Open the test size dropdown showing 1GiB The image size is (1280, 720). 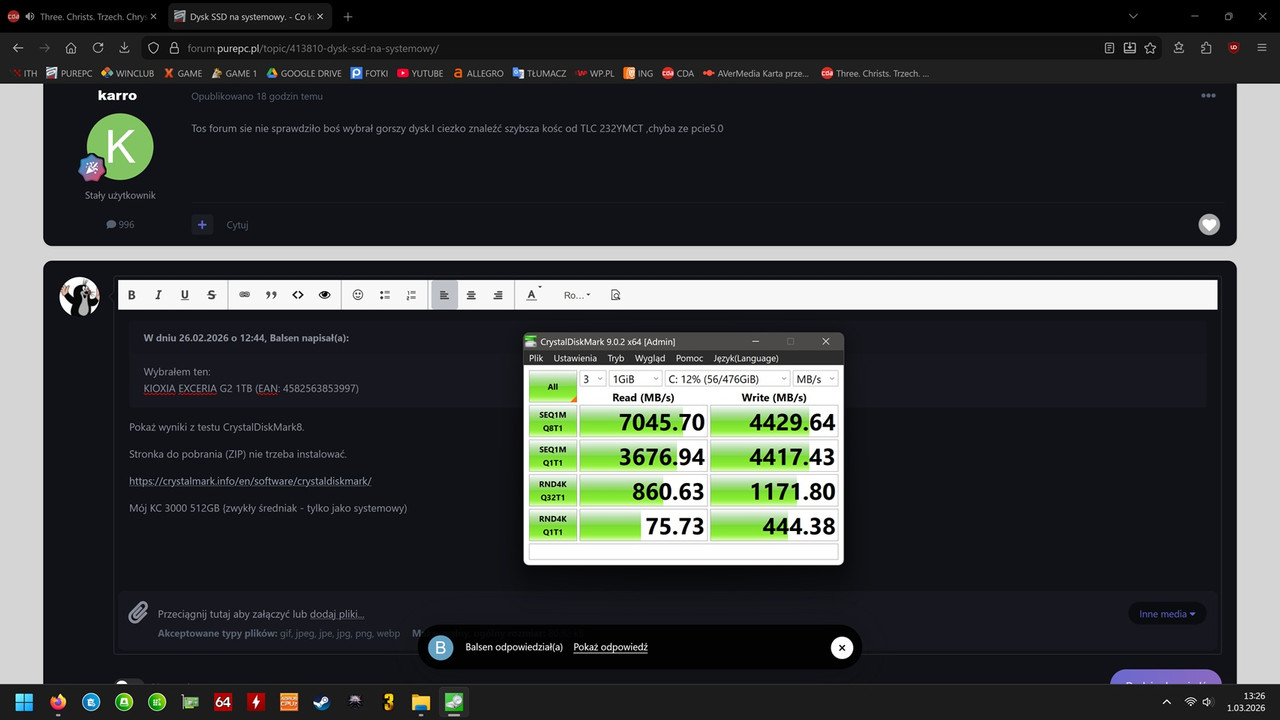635,379
